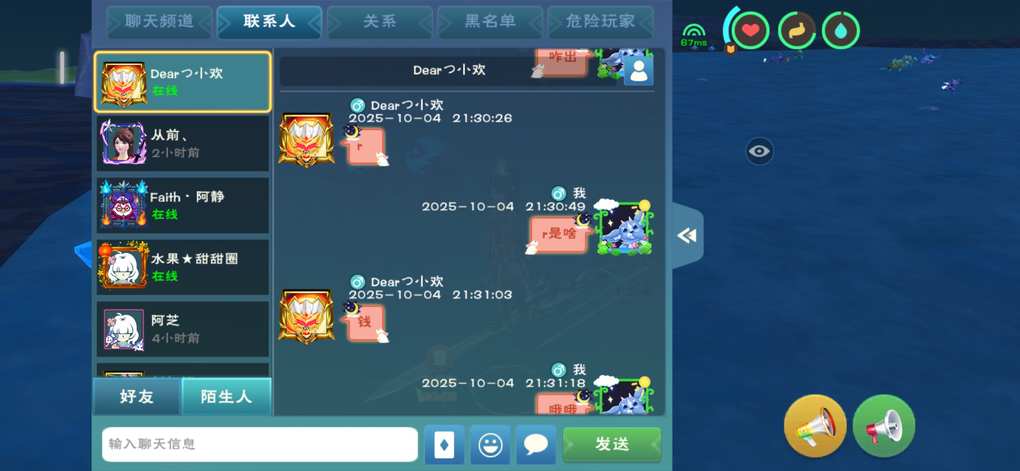The height and width of the screenshot is (471, 1020).
Task: Switch to the 聊天频道 tab
Action: pos(159,21)
